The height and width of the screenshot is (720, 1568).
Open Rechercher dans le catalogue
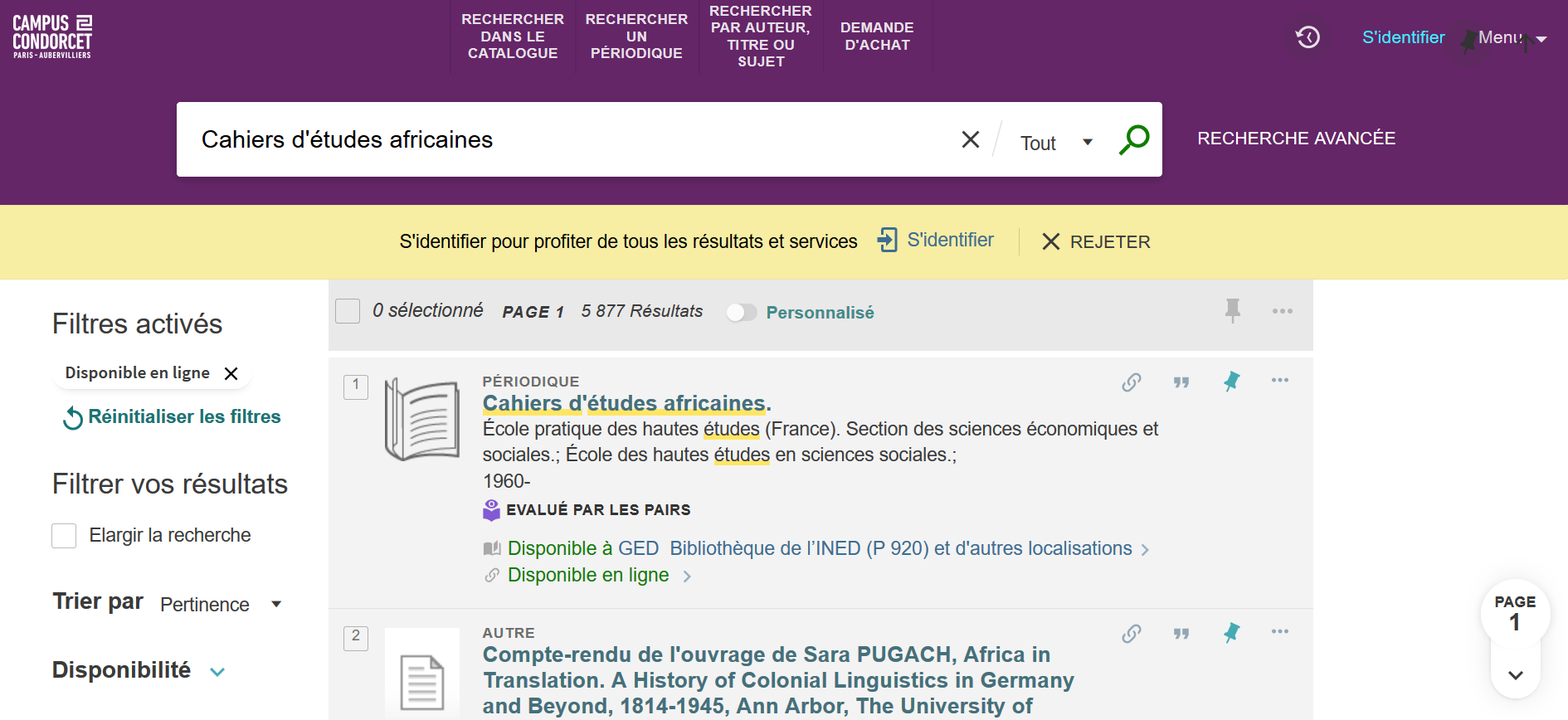click(x=513, y=36)
